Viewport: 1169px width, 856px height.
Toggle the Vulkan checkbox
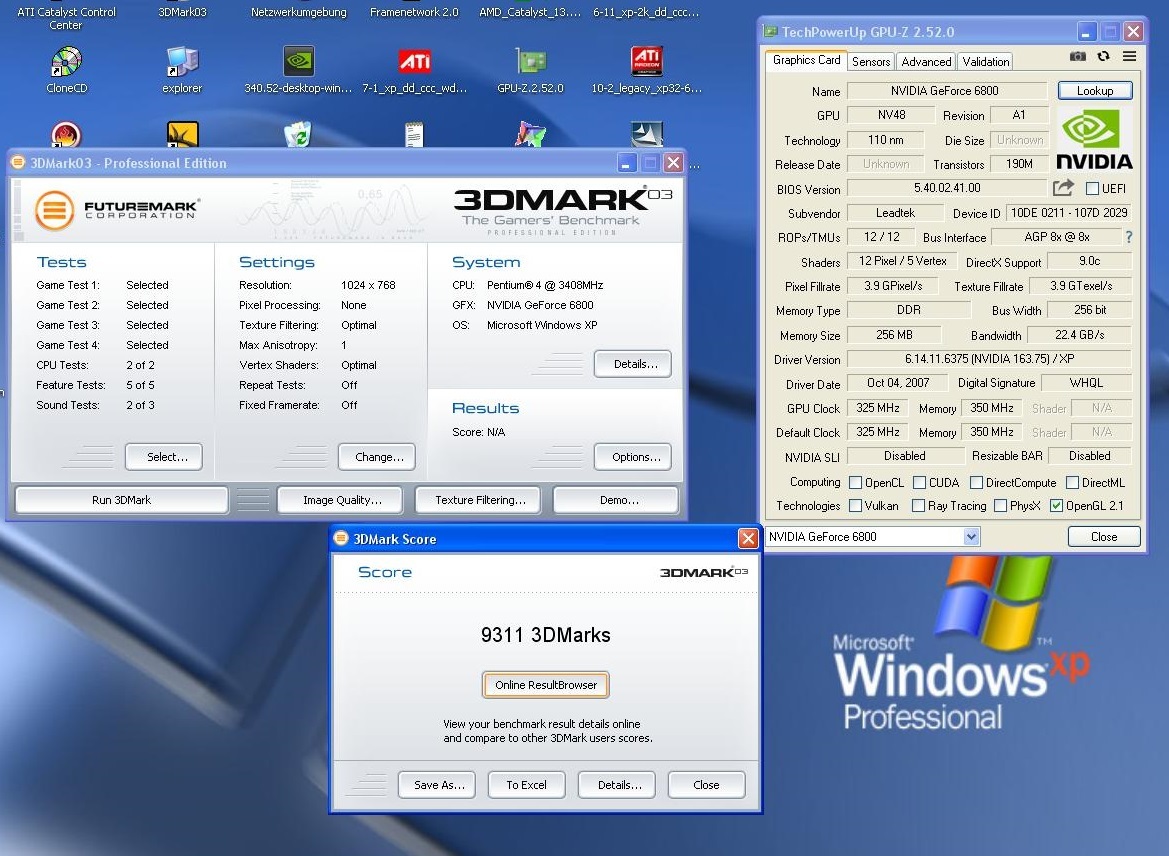click(856, 506)
